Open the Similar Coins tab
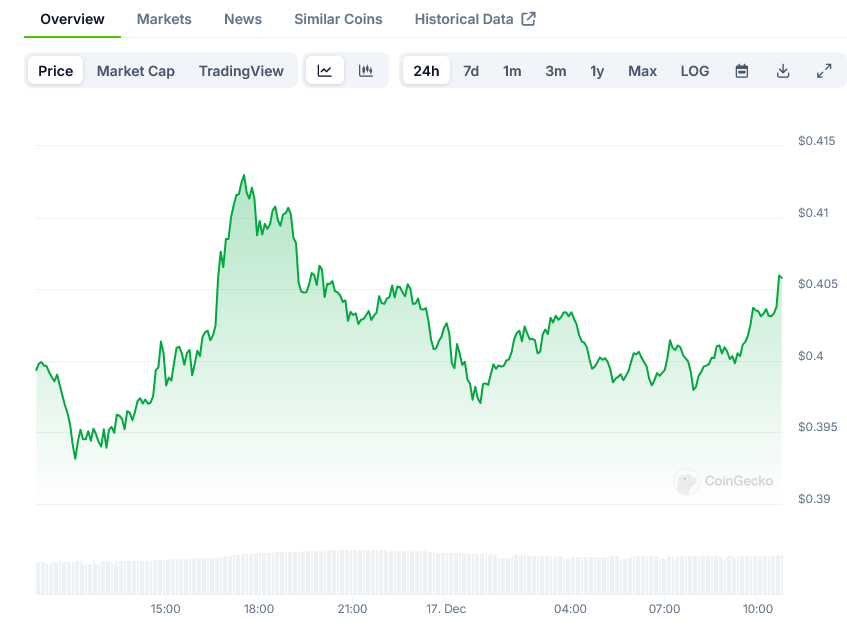This screenshot has height=629, width=847. (x=338, y=19)
